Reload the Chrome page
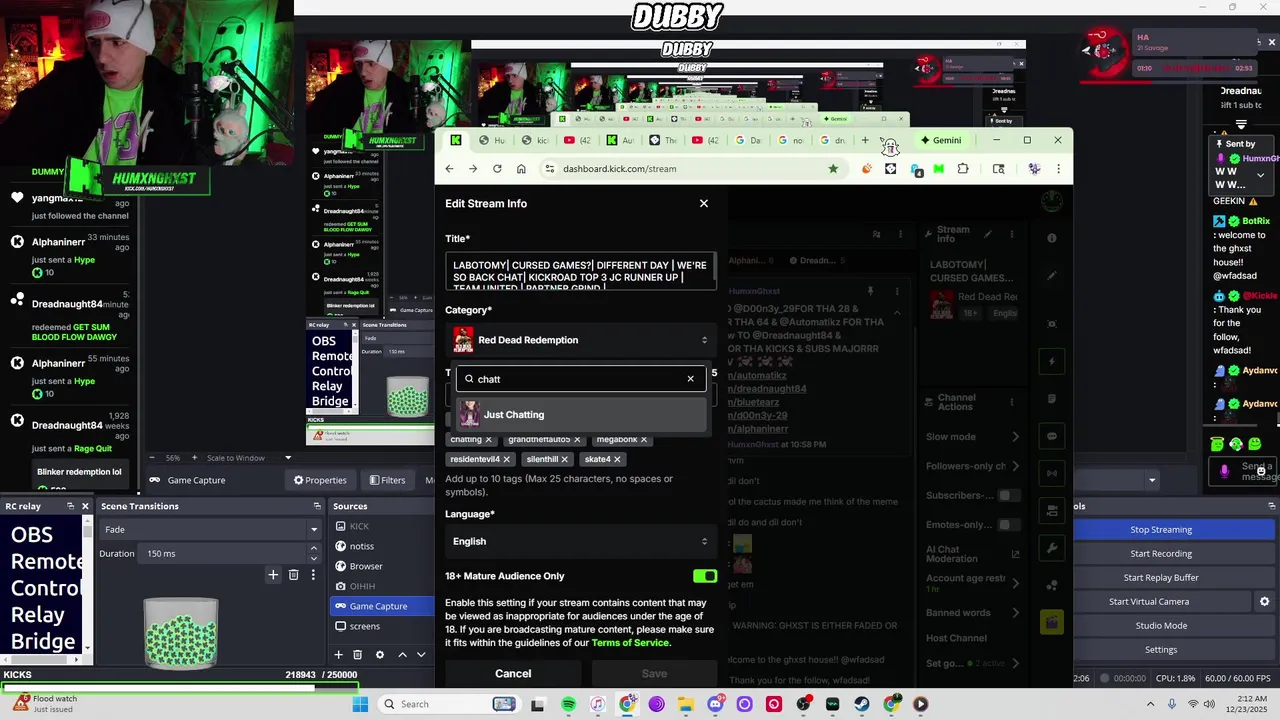 [x=497, y=169]
